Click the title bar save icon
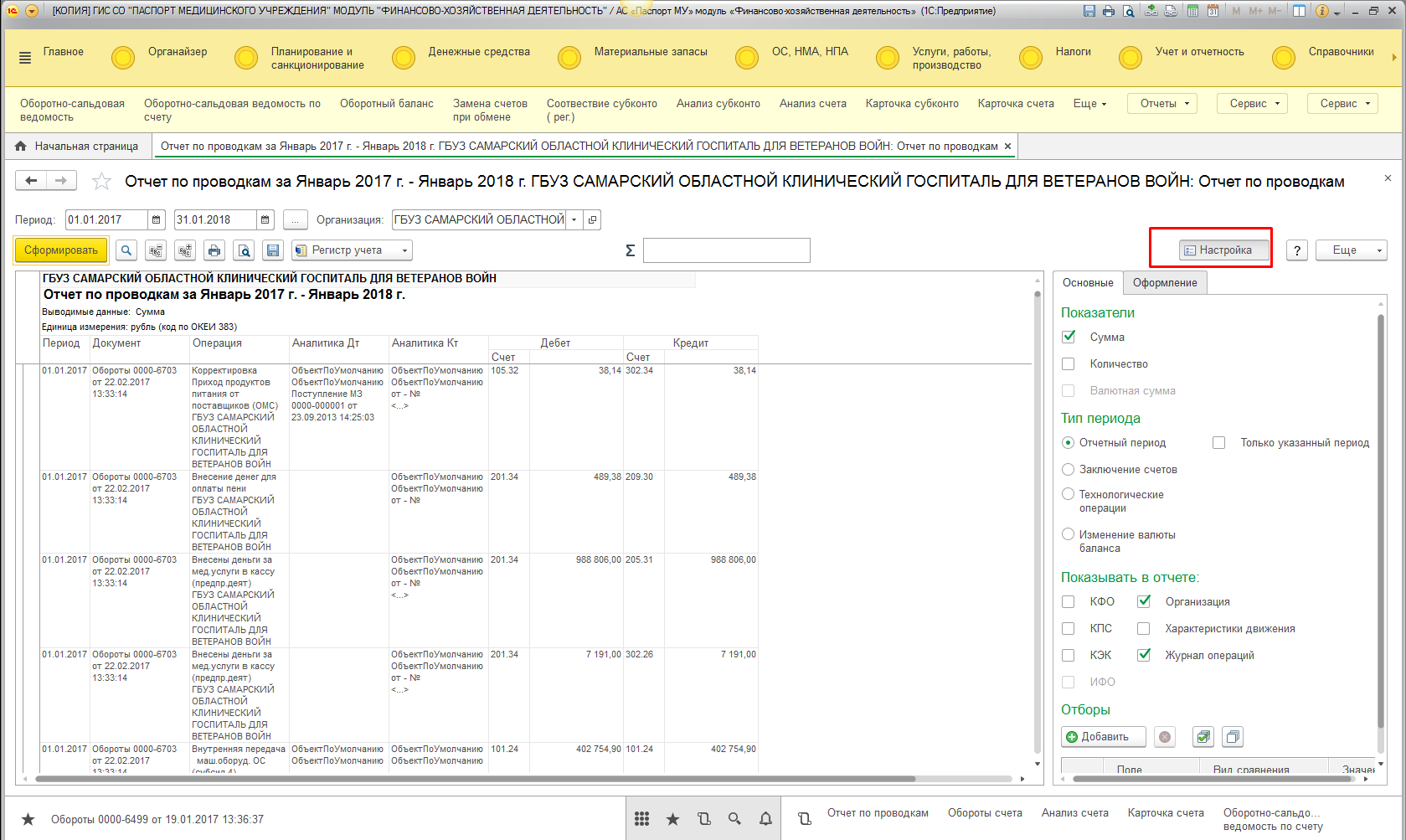This screenshot has width=1406, height=840. (x=1089, y=11)
